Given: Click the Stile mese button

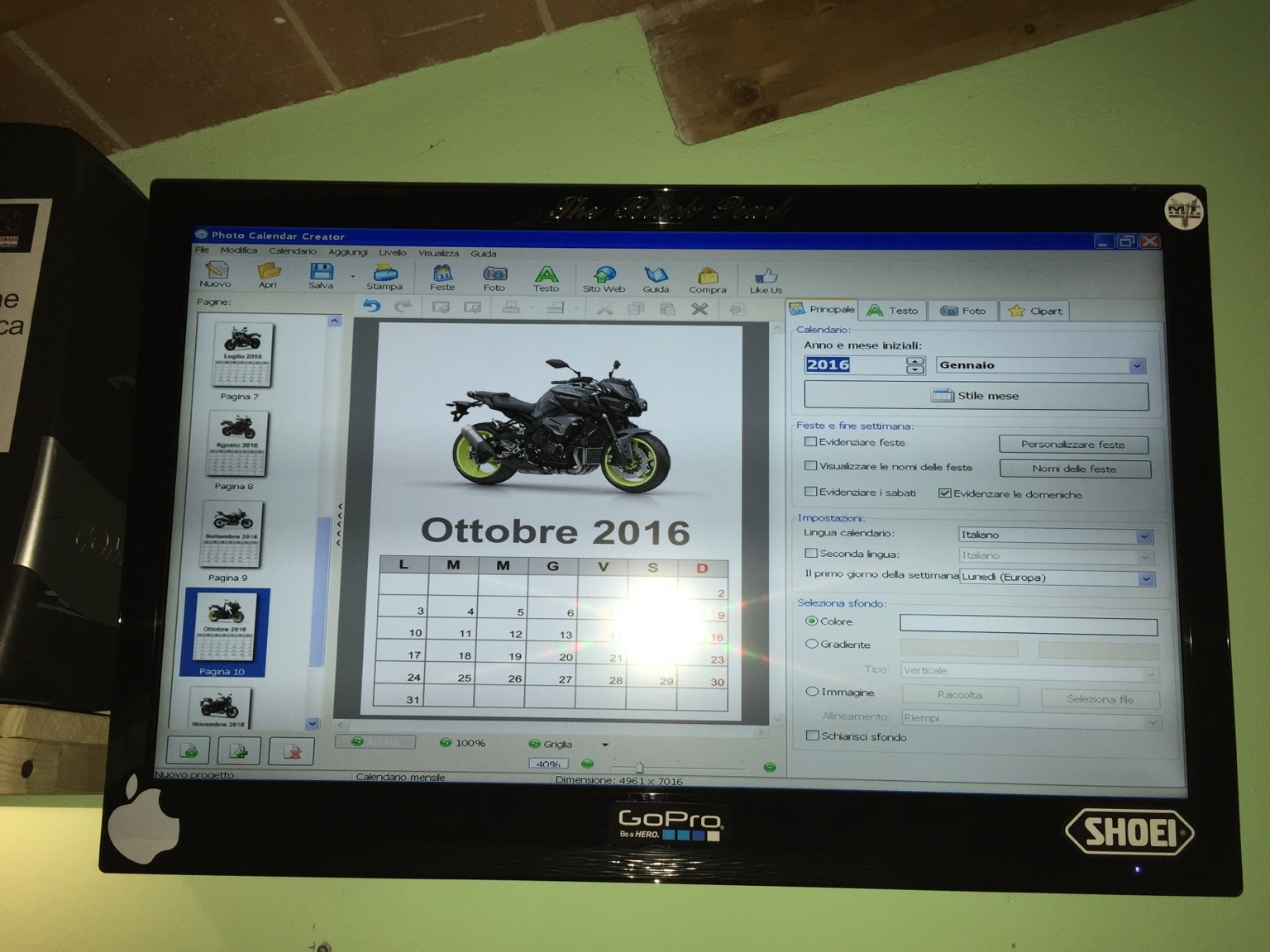Looking at the screenshot, I should click(976, 396).
